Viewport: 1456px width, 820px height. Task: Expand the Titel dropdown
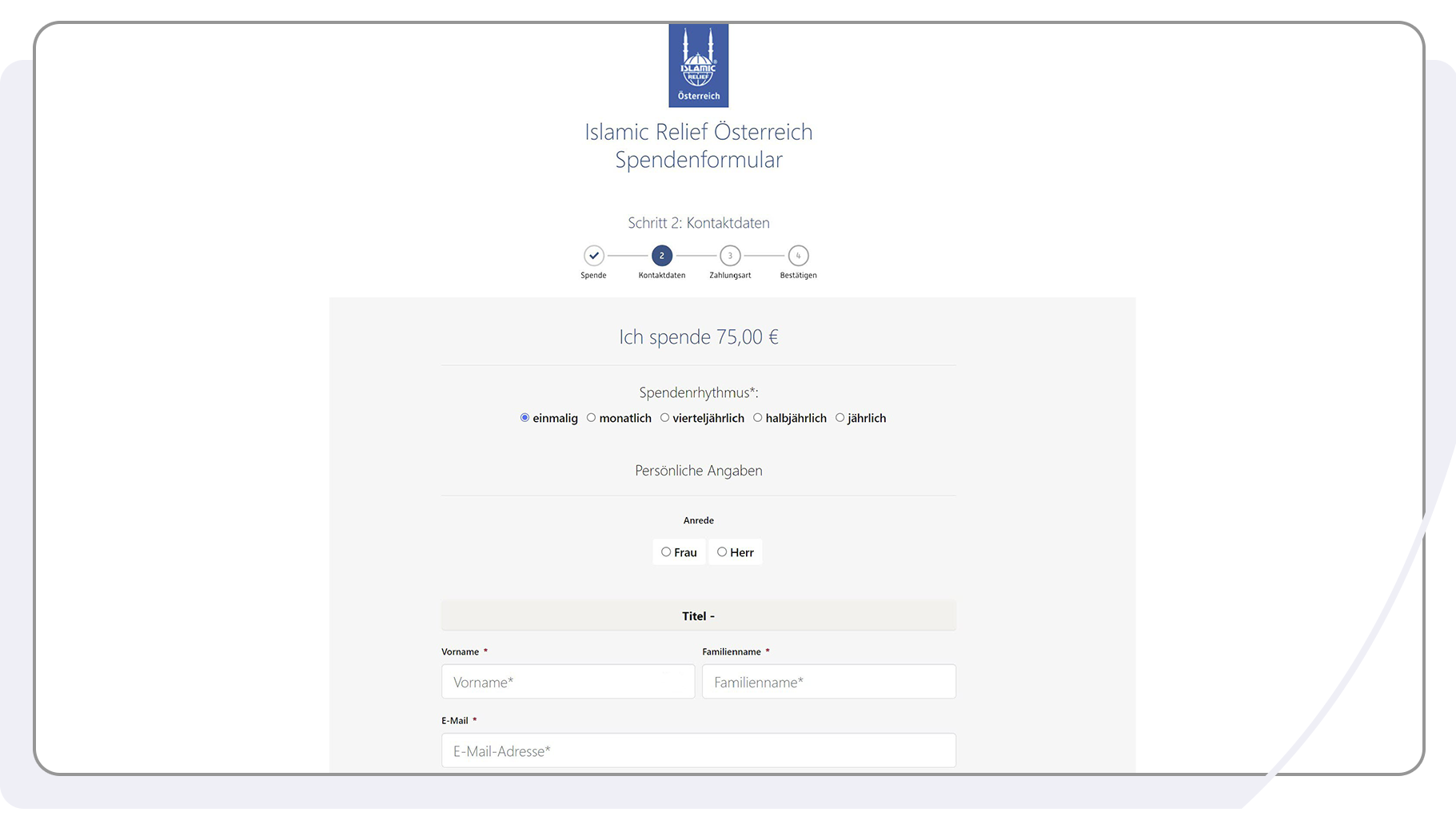pyautogui.click(x=698, y=615)
